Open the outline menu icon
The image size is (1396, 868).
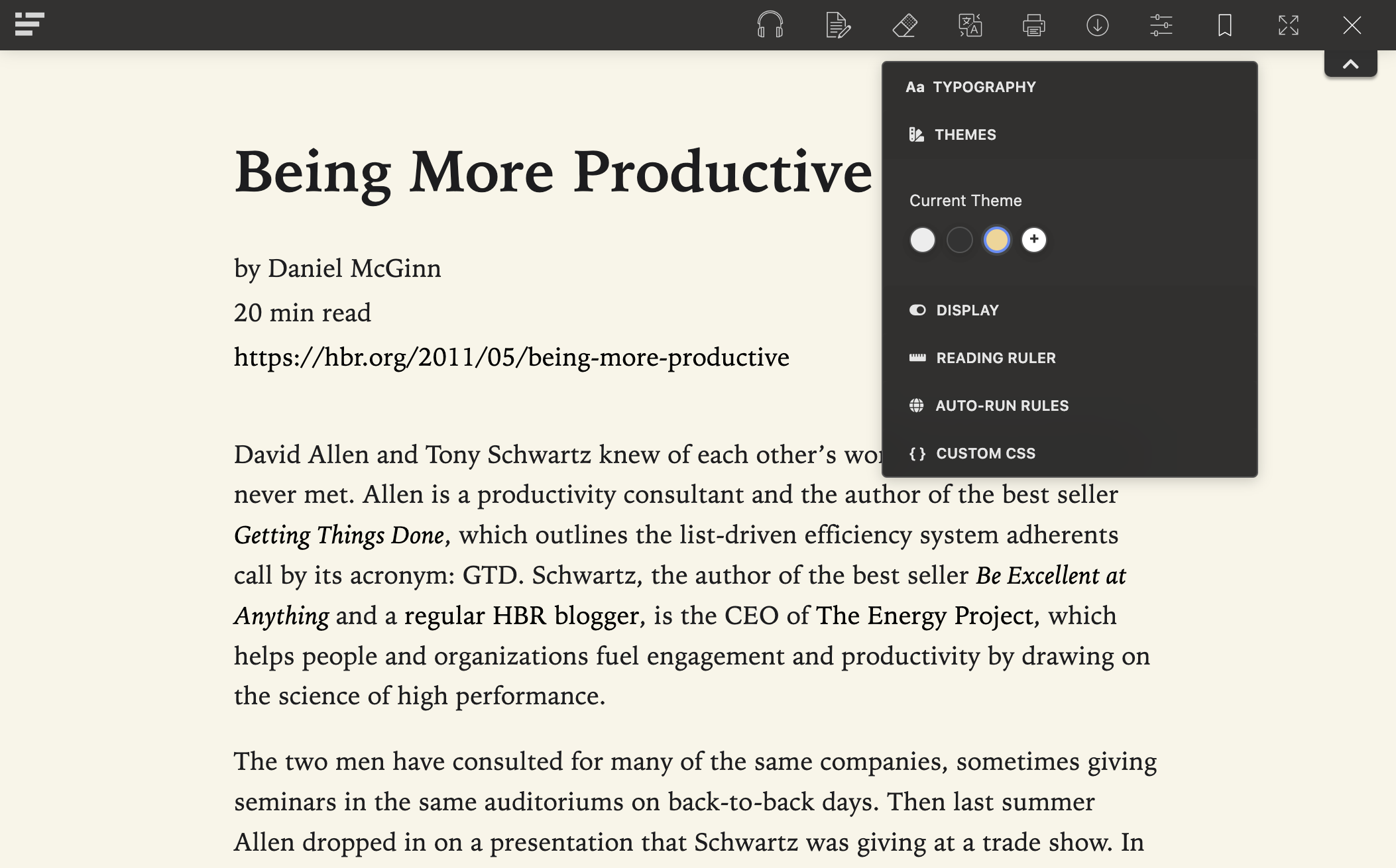29,25
